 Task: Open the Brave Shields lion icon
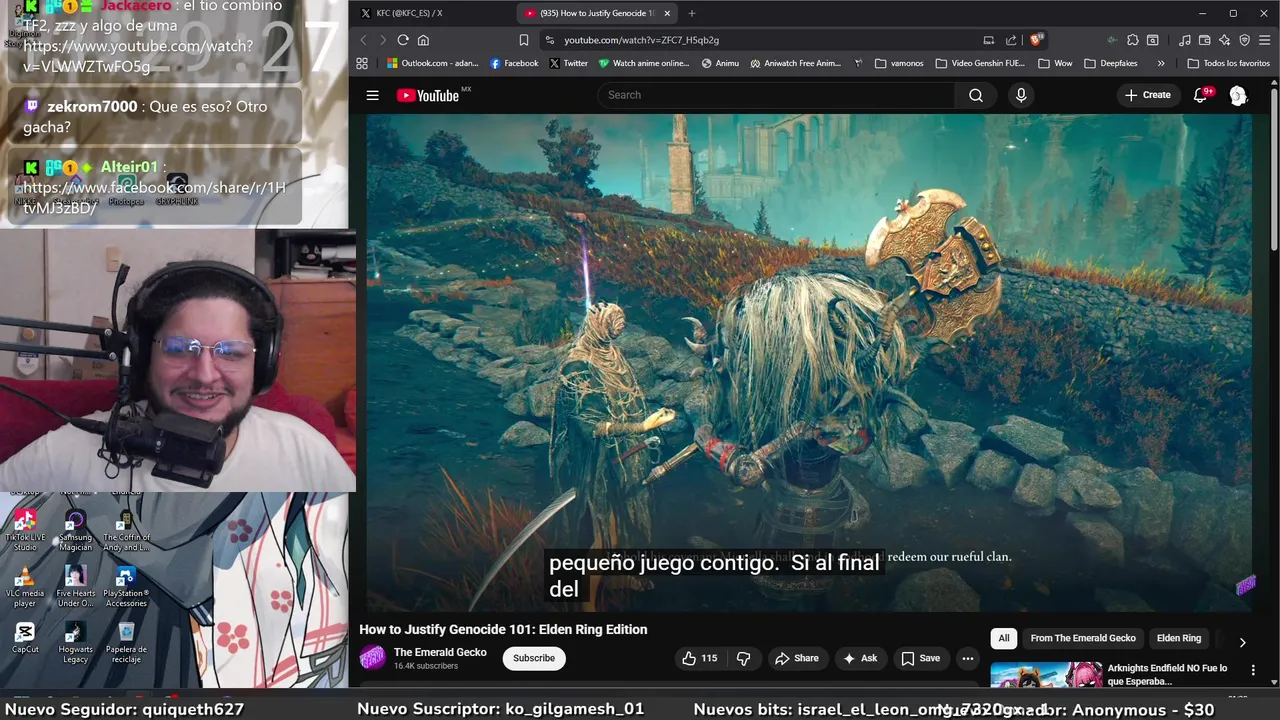pyautogui.click(x=1036, y=40)
